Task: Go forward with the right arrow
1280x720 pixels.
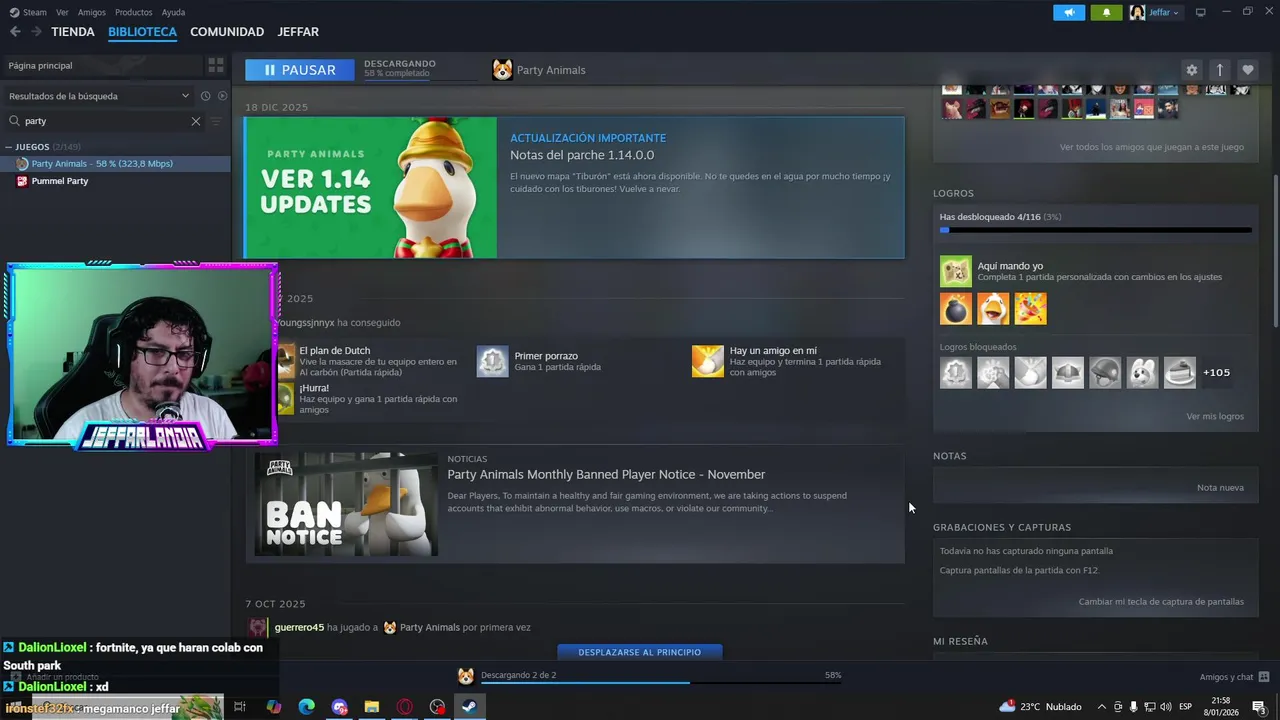Action: click(36, 32)
